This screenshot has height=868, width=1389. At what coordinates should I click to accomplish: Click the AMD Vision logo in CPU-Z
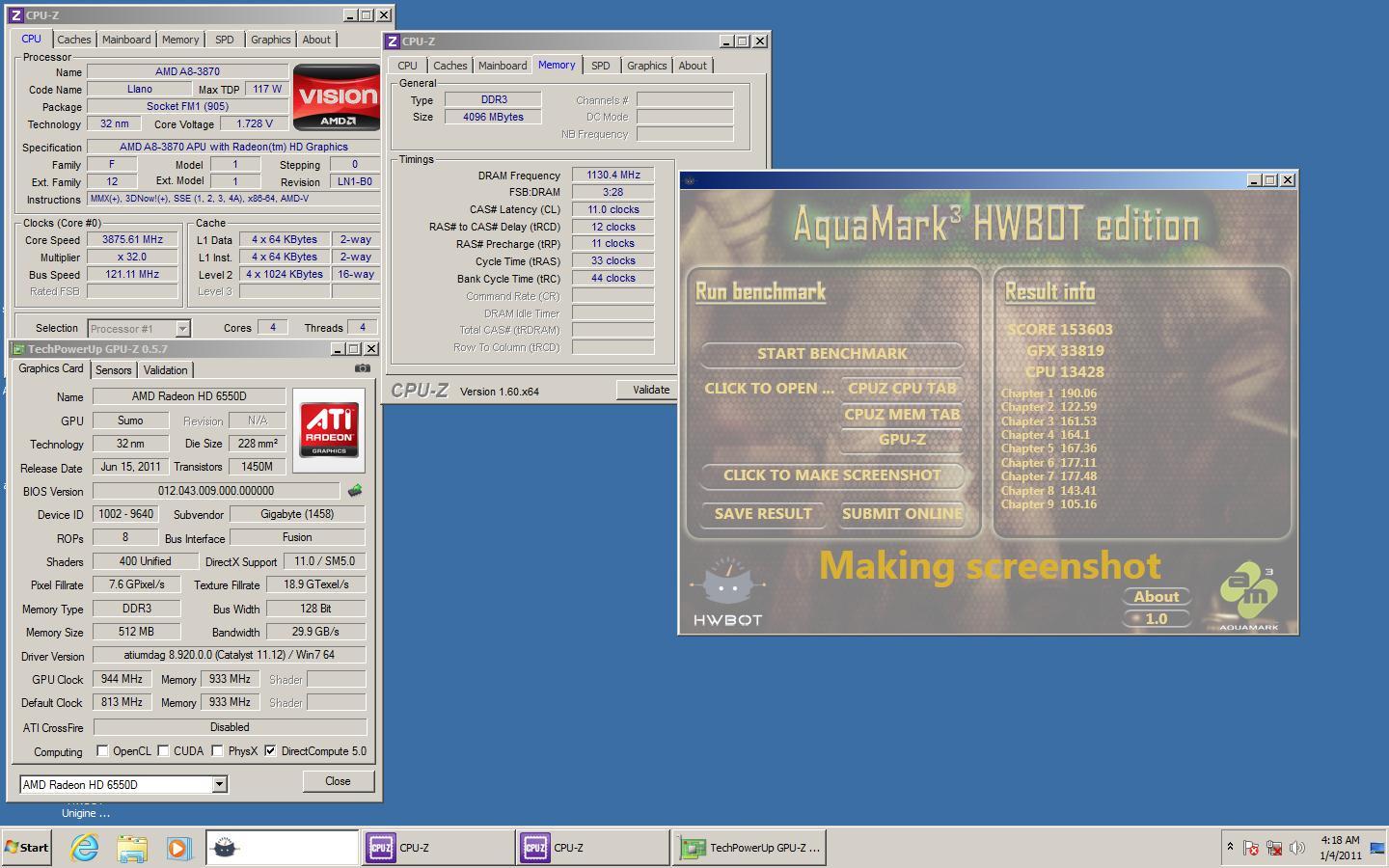click(x=336, y=97)
